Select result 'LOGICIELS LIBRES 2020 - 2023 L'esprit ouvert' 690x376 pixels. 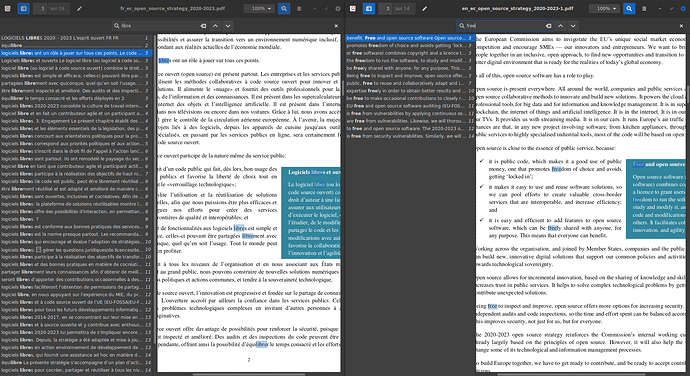[76, 38]
